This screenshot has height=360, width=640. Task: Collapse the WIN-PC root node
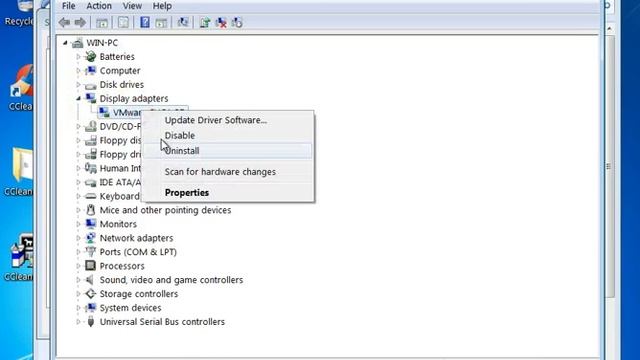(65, 42)
